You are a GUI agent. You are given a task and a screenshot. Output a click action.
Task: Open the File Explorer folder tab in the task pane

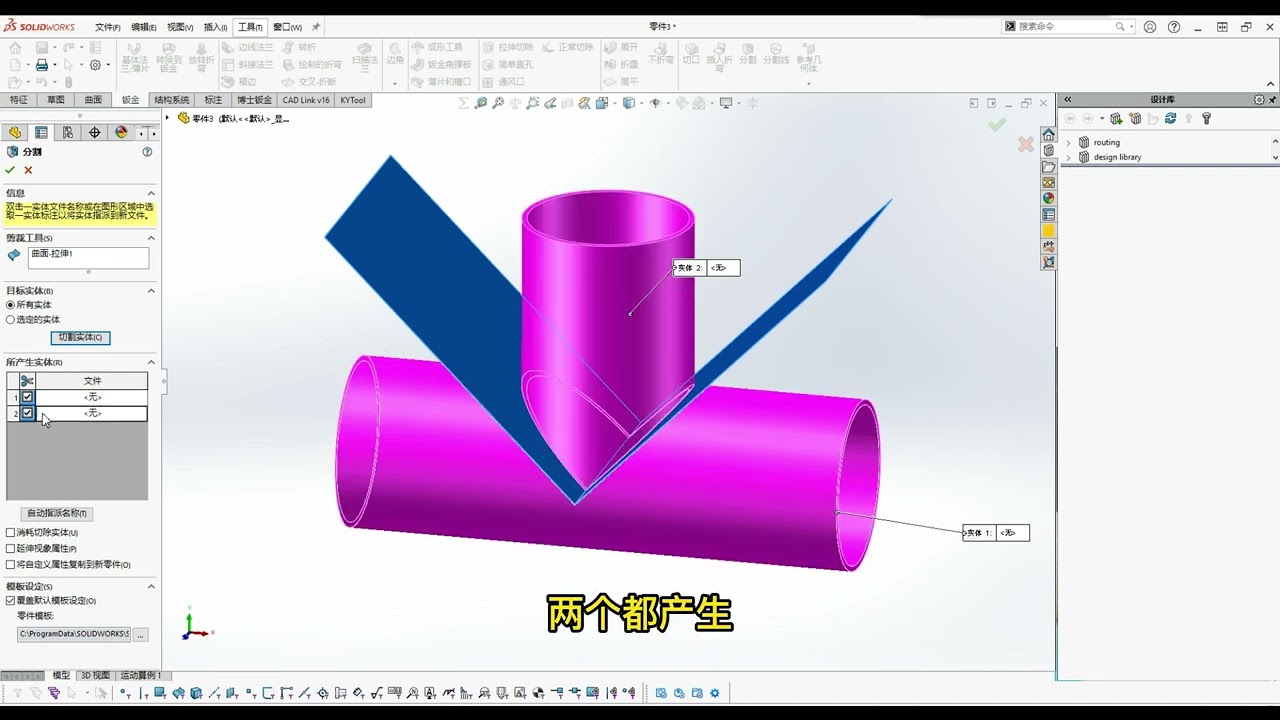[x=1048, y=166]
